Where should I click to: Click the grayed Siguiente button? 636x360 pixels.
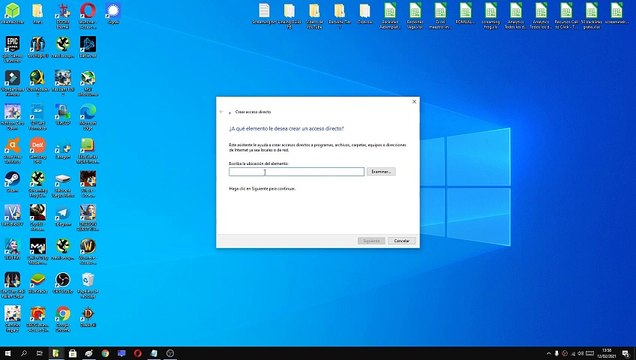coord(371,241)
